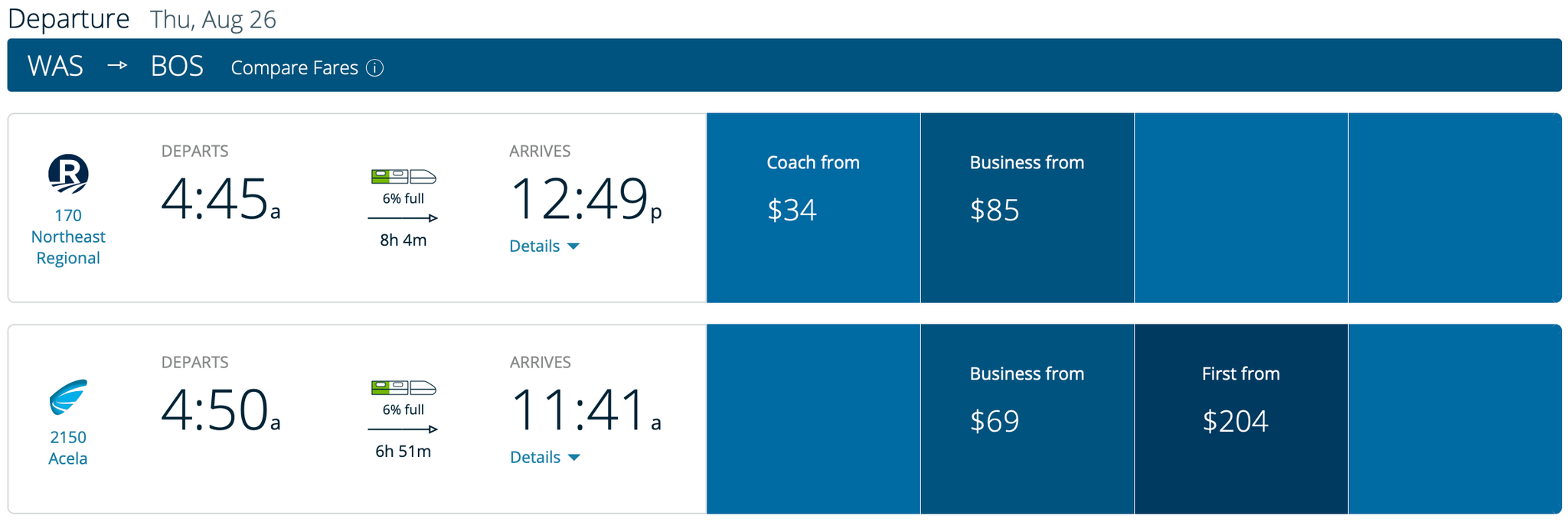Click the duration arrow under the 8h 4m trip
Screen dimensions: 1568x522
403,217
